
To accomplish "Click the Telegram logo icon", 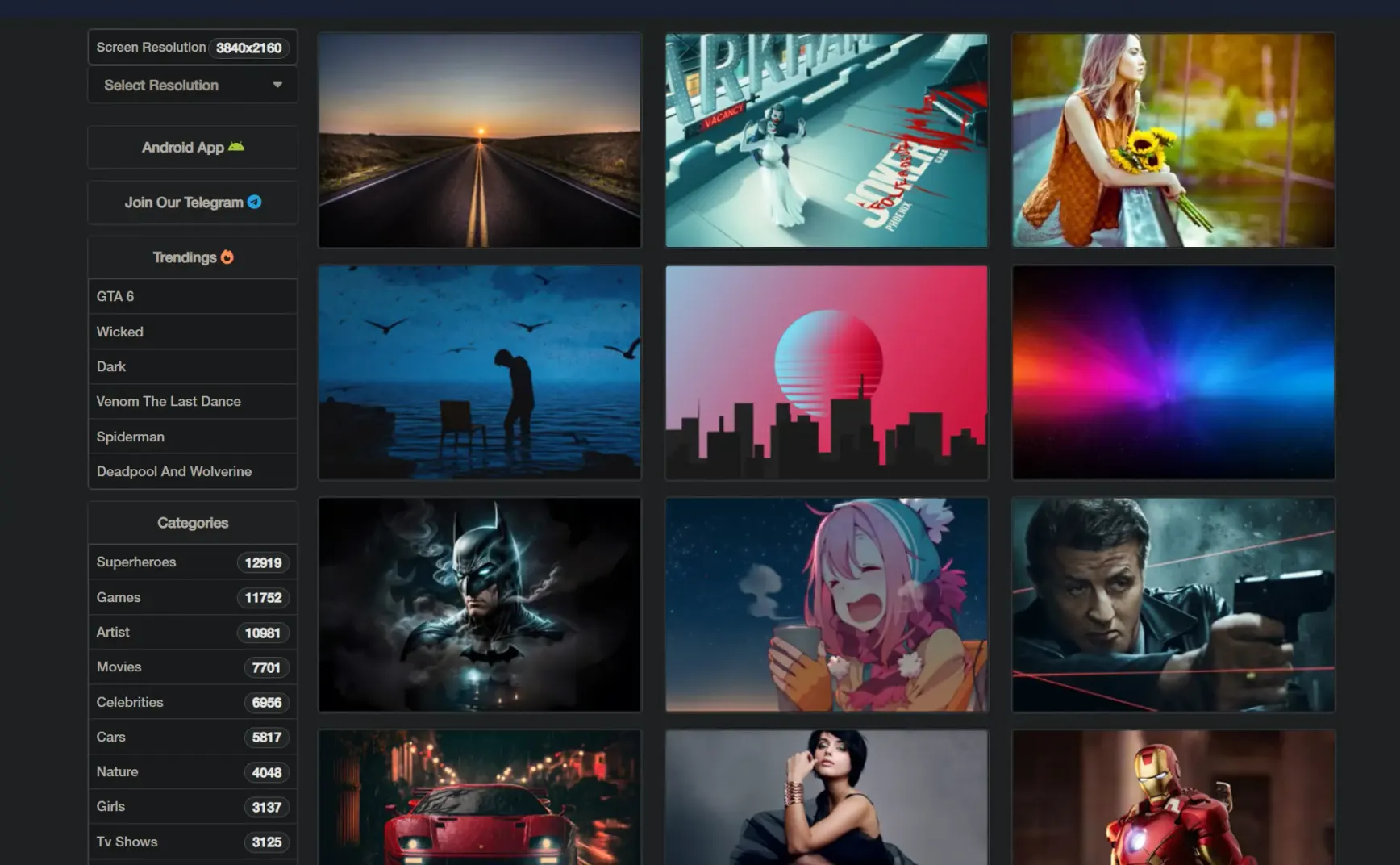I will point(255,202).
